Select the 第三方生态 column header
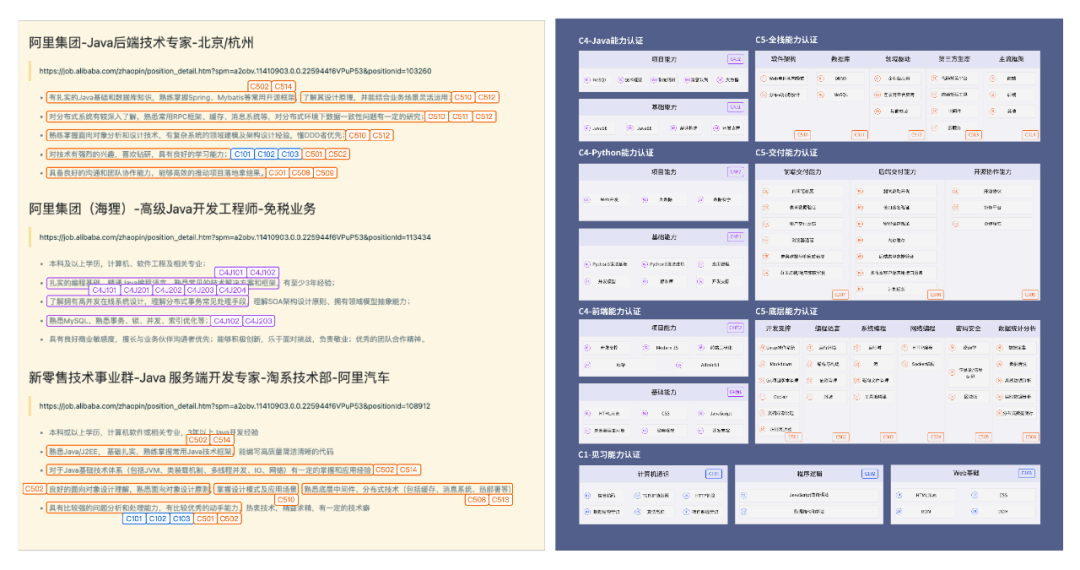 point(954,59)
